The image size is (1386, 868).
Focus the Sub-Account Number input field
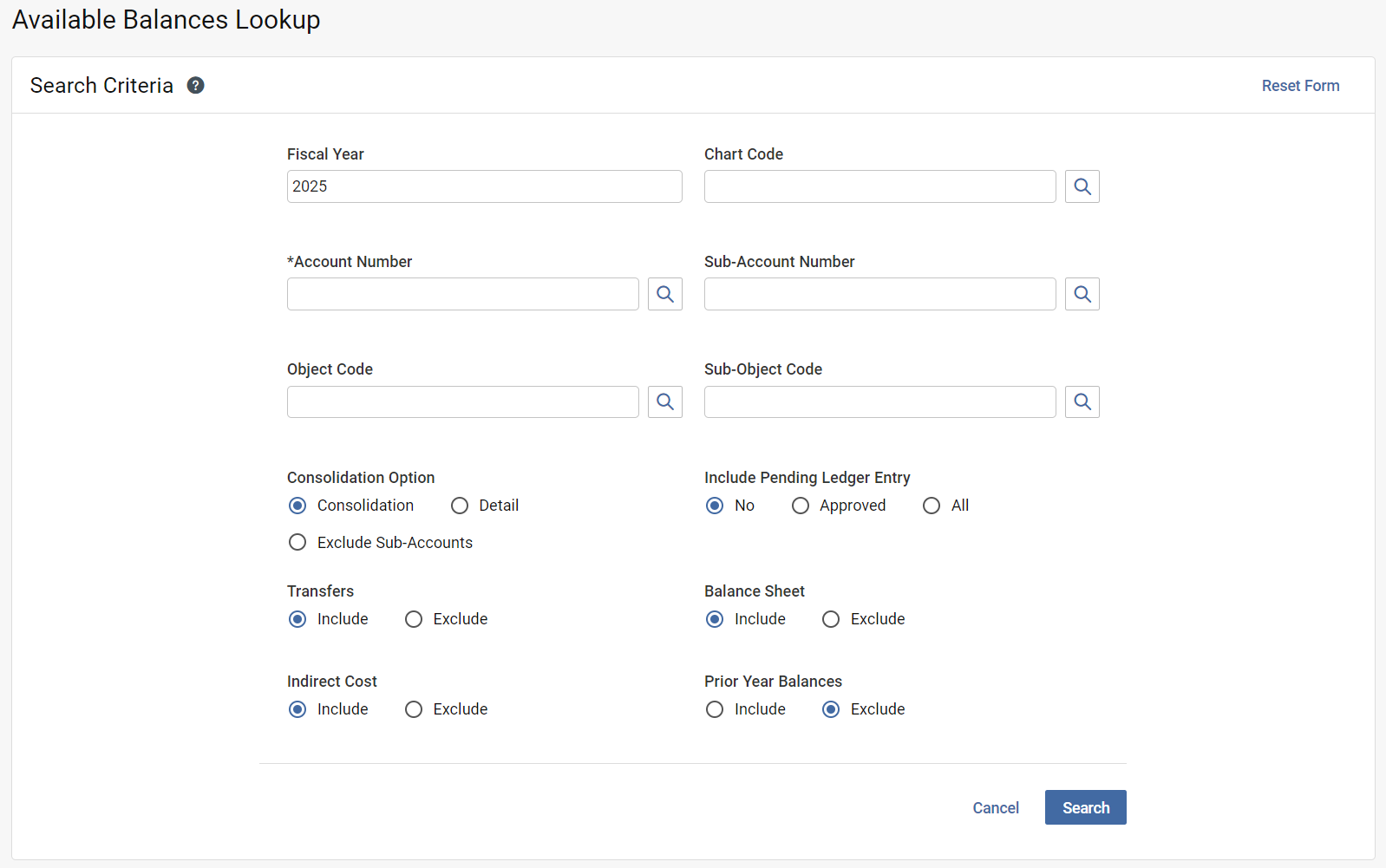[x=880, y=294]
